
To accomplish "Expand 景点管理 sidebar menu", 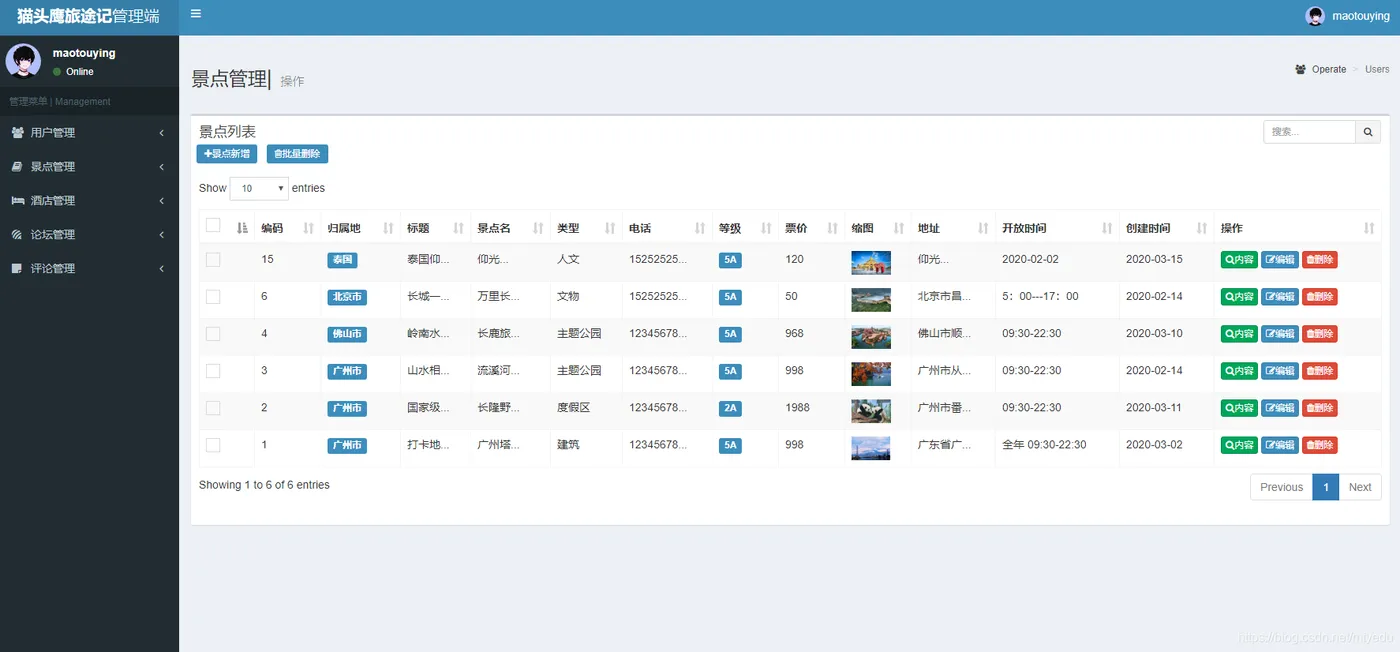I will click(x=89, y=166).
